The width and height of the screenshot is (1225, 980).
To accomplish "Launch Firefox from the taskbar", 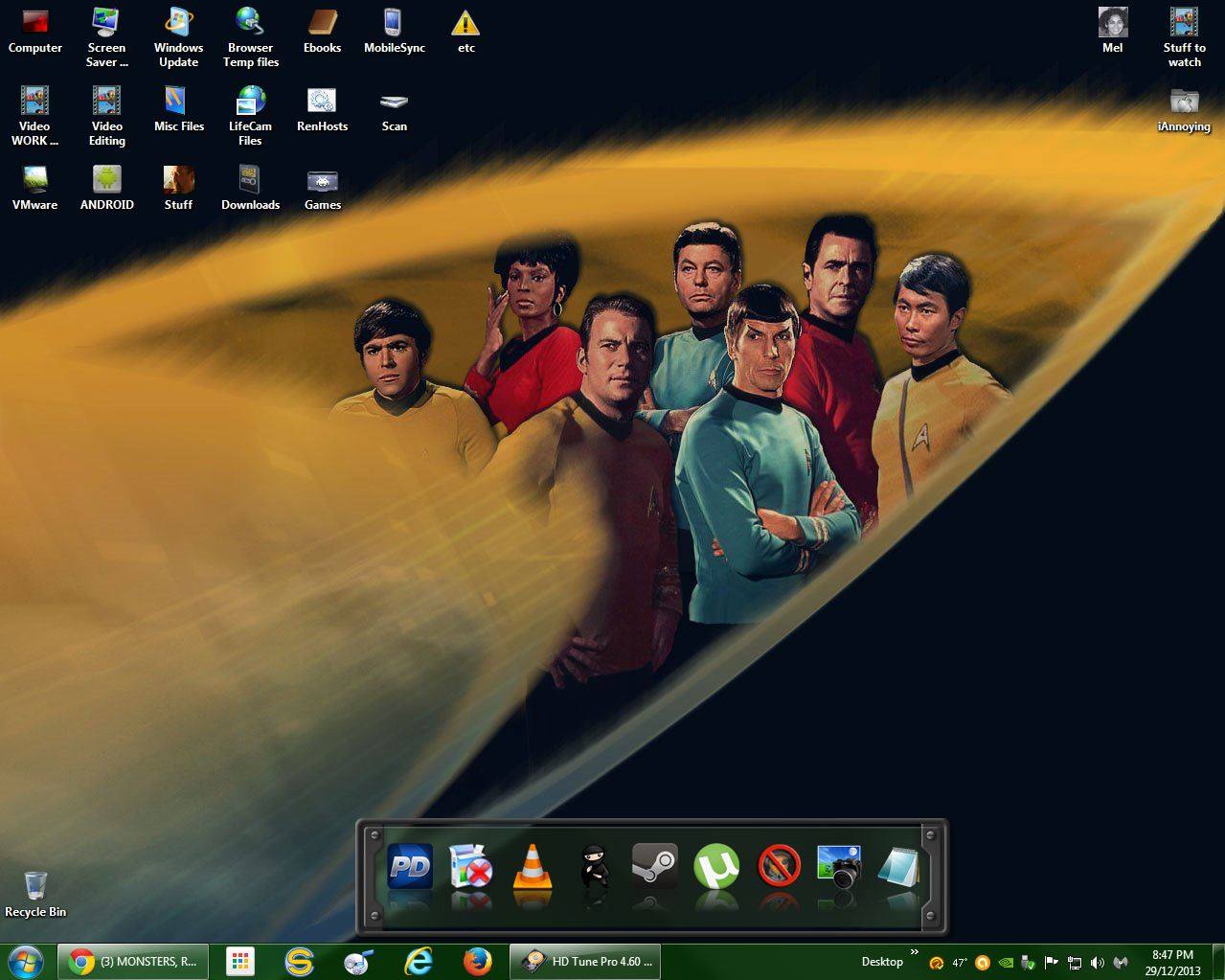I will [477, 962].
